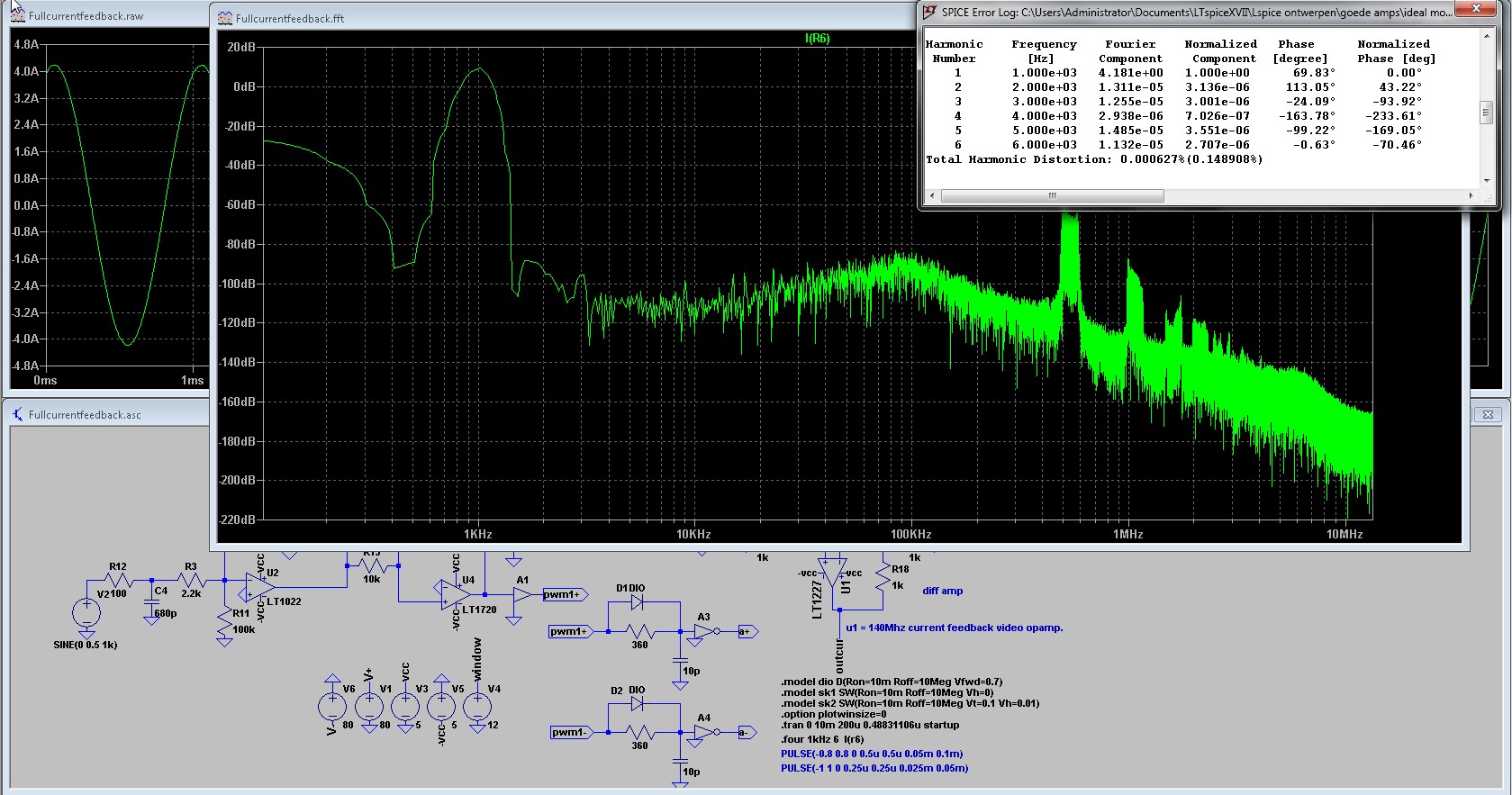Select the V2 sine voltage source symbol
This screenshot has width=1512, height=795.
coord(86,612)
